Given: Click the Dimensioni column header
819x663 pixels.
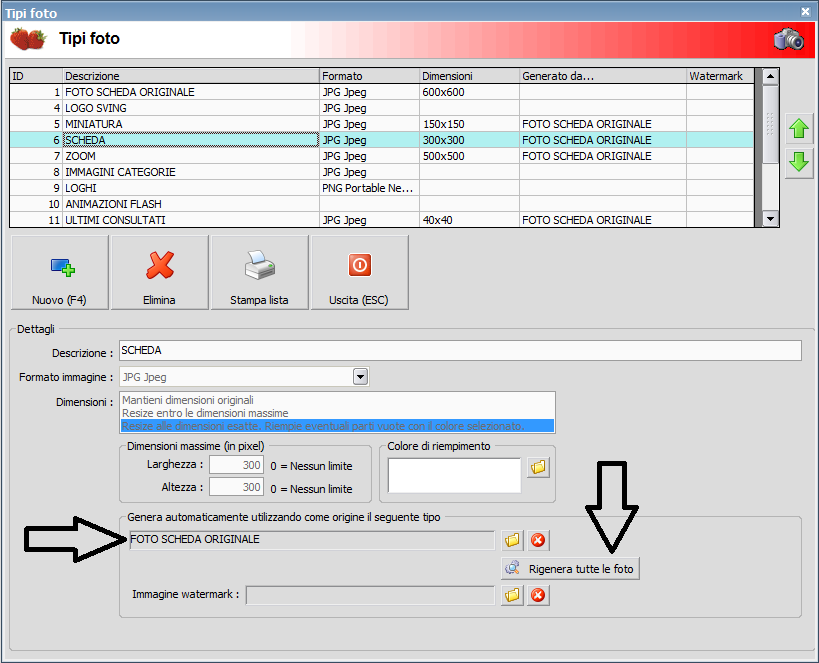Looking at the screenshot, I should click(x=470, y=76).
